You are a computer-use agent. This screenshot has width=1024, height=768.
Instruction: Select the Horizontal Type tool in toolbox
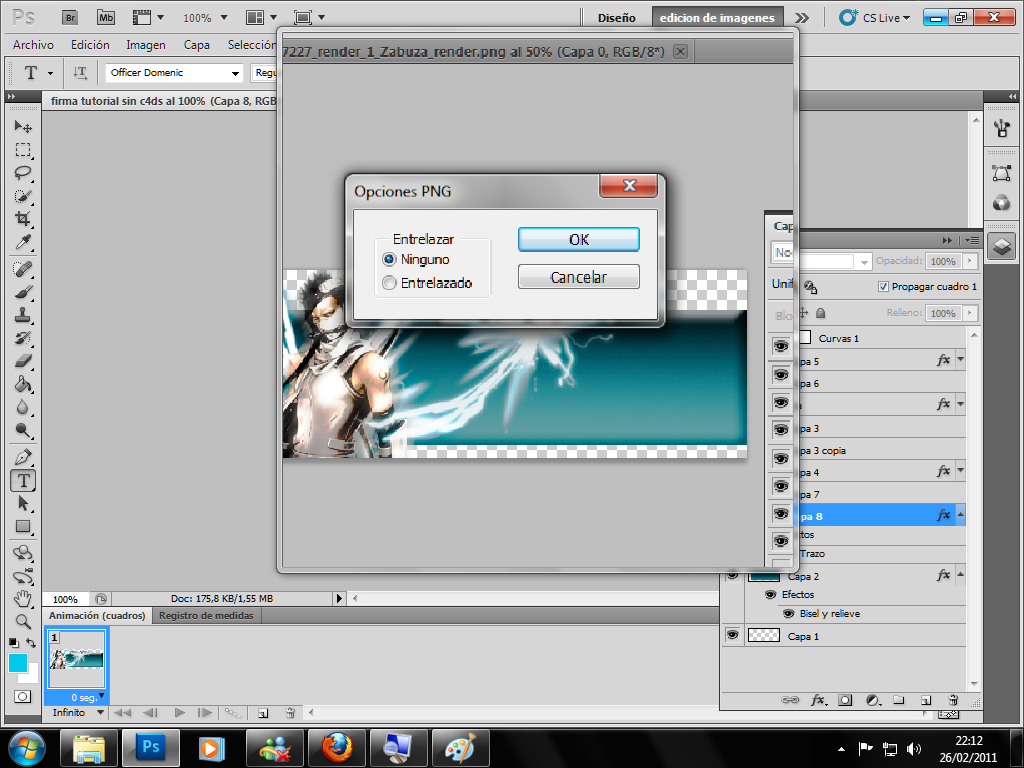pyautogui.click(x=23, y=481)
